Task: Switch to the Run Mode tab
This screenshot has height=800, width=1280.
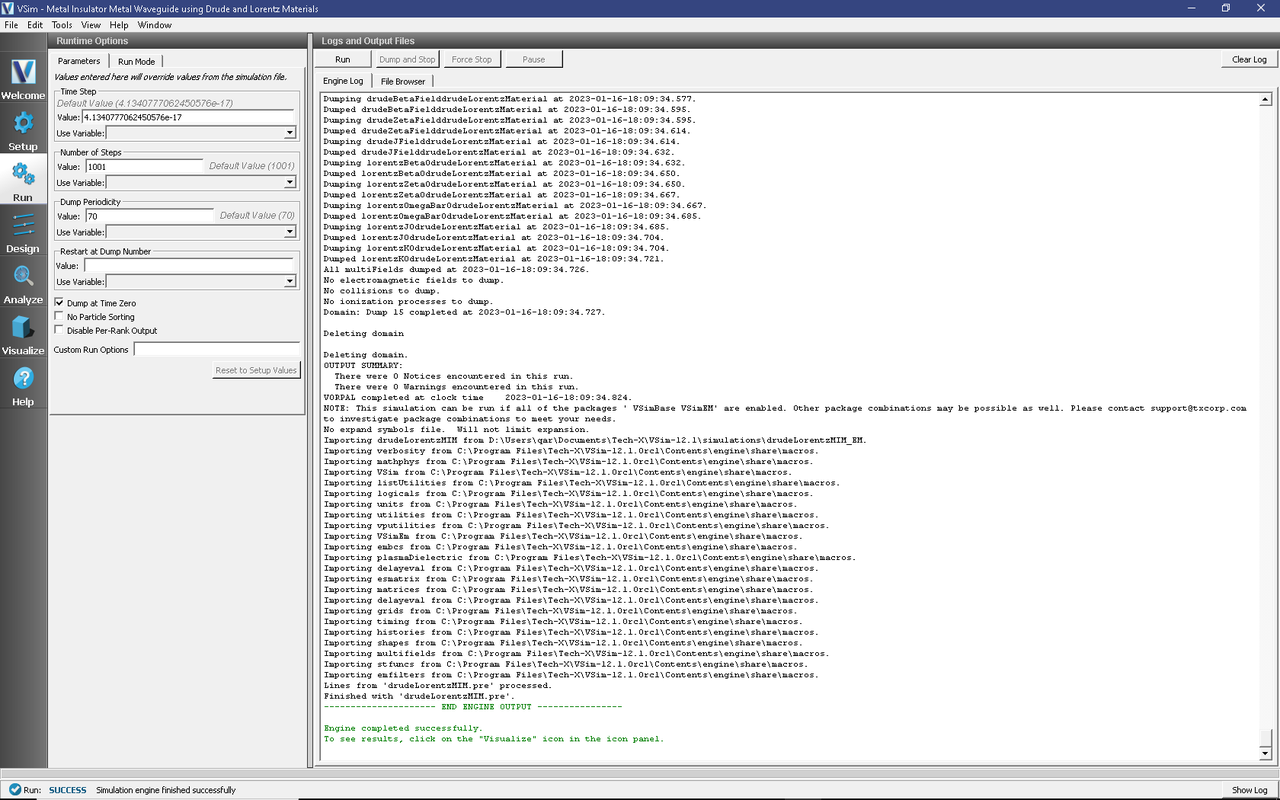Action: (136, 61)
